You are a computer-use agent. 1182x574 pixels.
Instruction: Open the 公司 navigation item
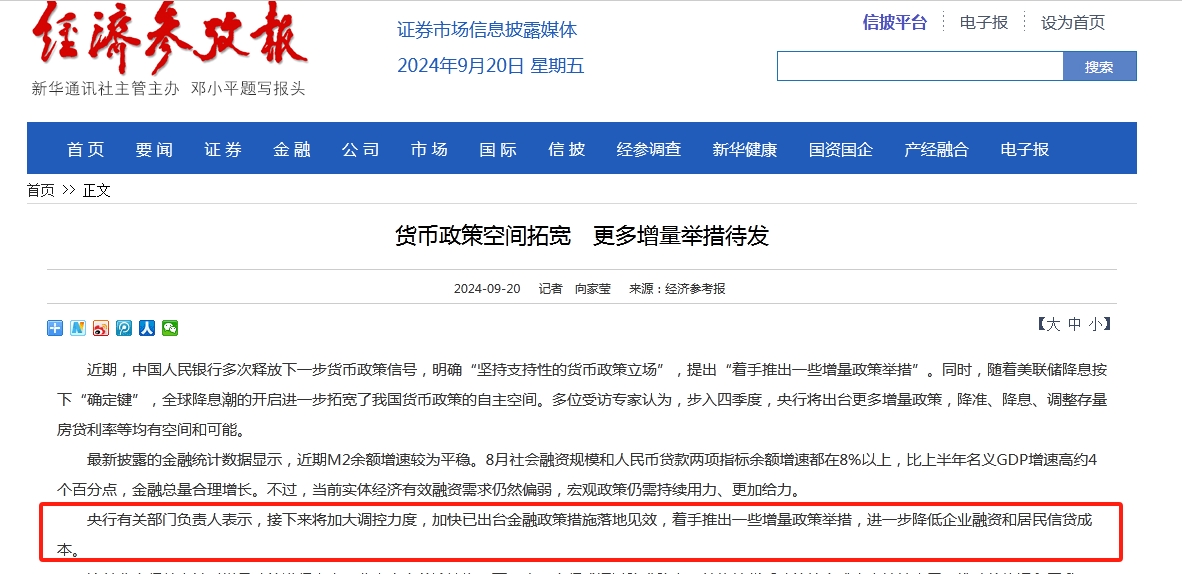pyautogui.click(x=360, y=149)
